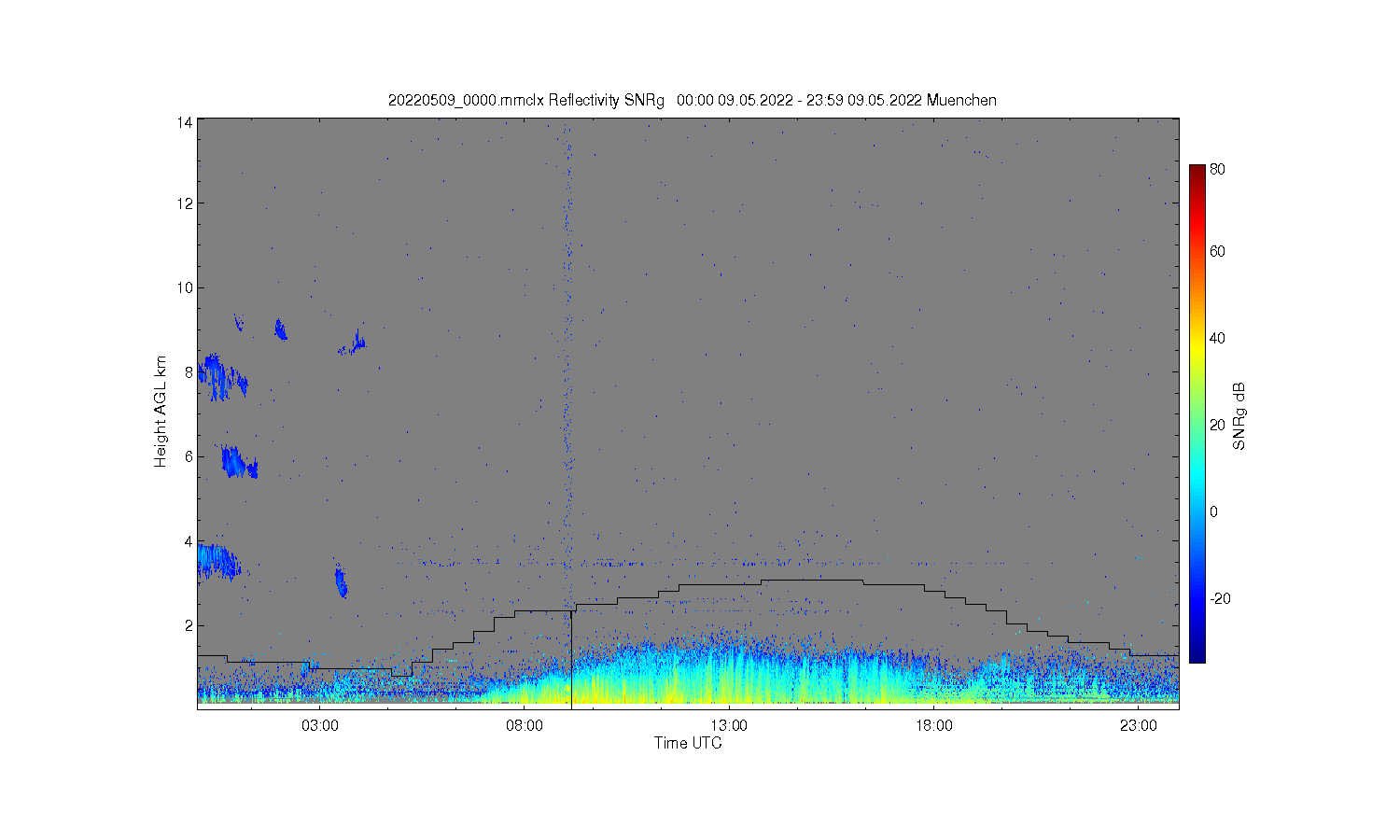This screenshot has width=1400, height=840.
Task: Click the 23:00 time tick label
Action: click(1139, 726)
